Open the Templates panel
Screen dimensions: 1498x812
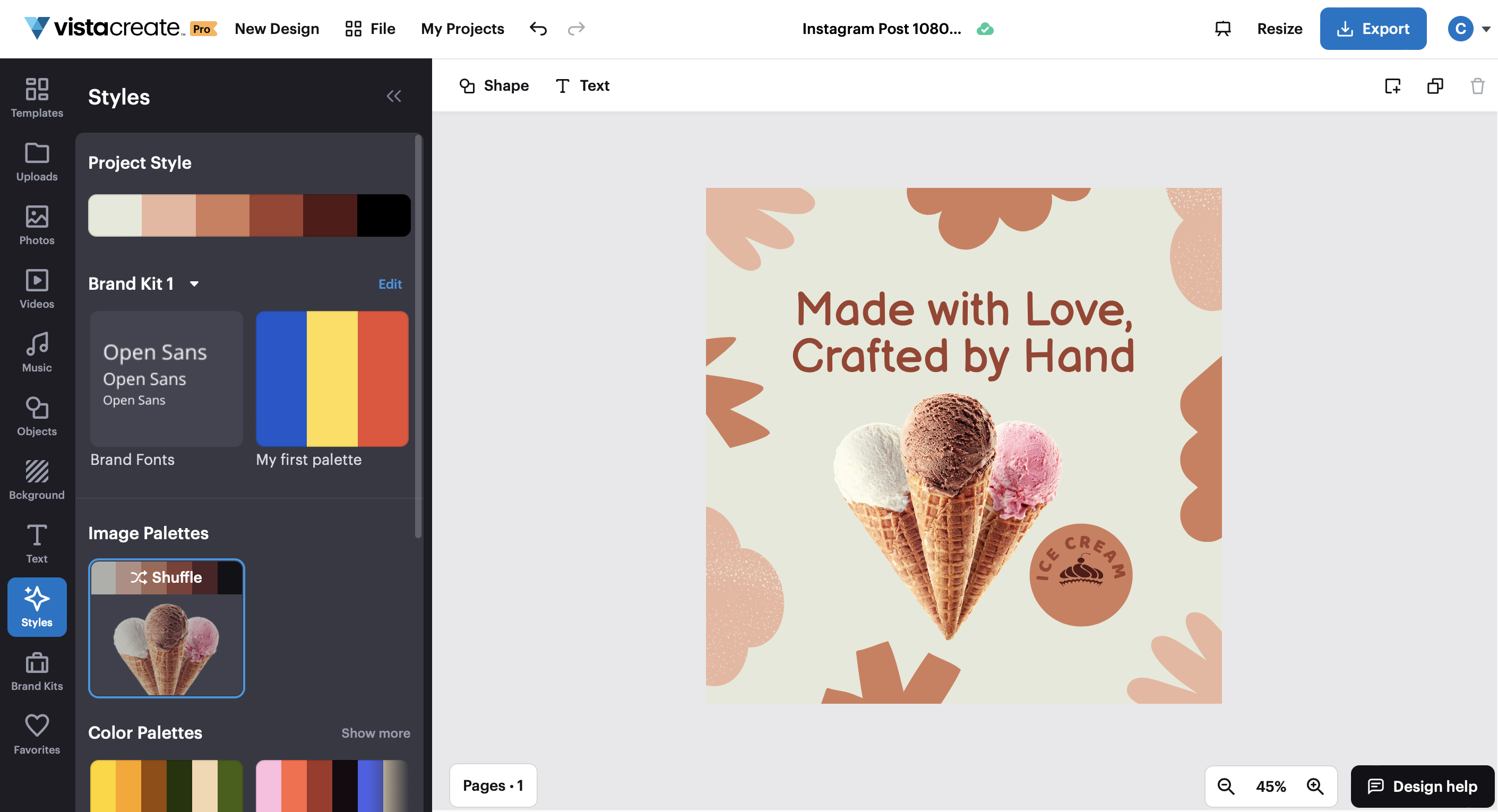(x=37, y=98)
